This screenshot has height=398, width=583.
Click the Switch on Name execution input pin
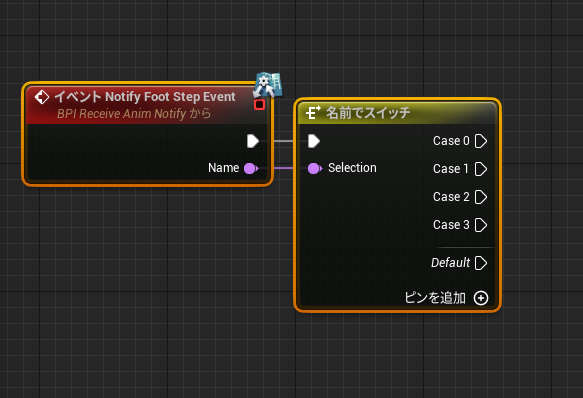coord(314,141)
